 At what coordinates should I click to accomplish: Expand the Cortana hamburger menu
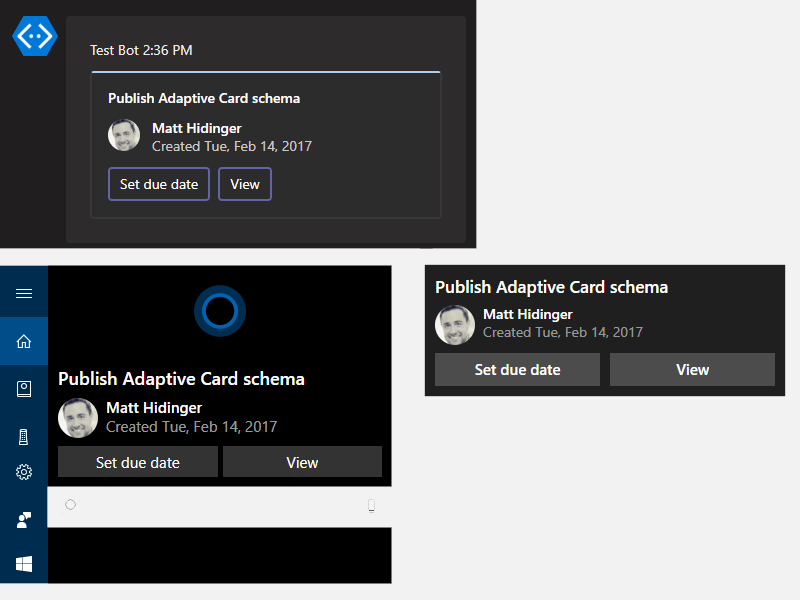click(x=23, y=292)
